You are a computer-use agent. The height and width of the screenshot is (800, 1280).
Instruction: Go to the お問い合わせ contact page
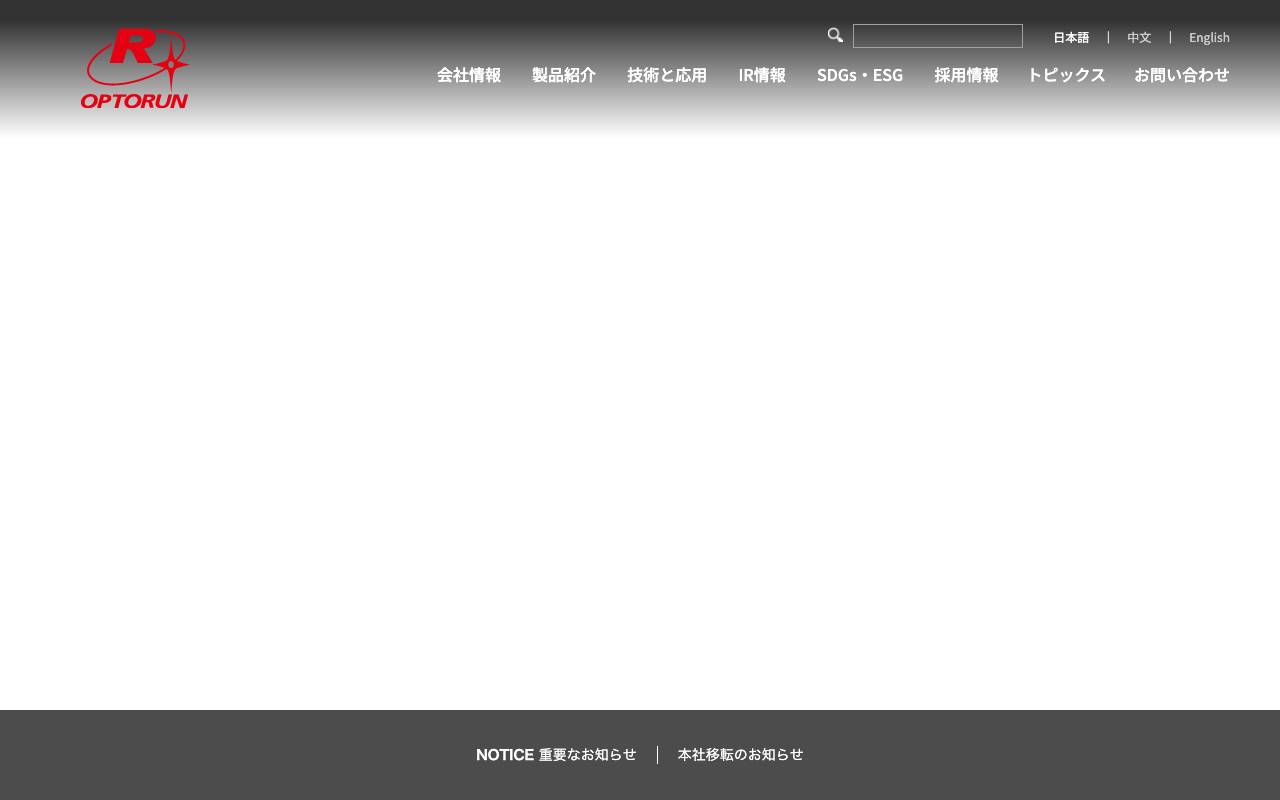pyautogui.click(x=1181, y=75)
